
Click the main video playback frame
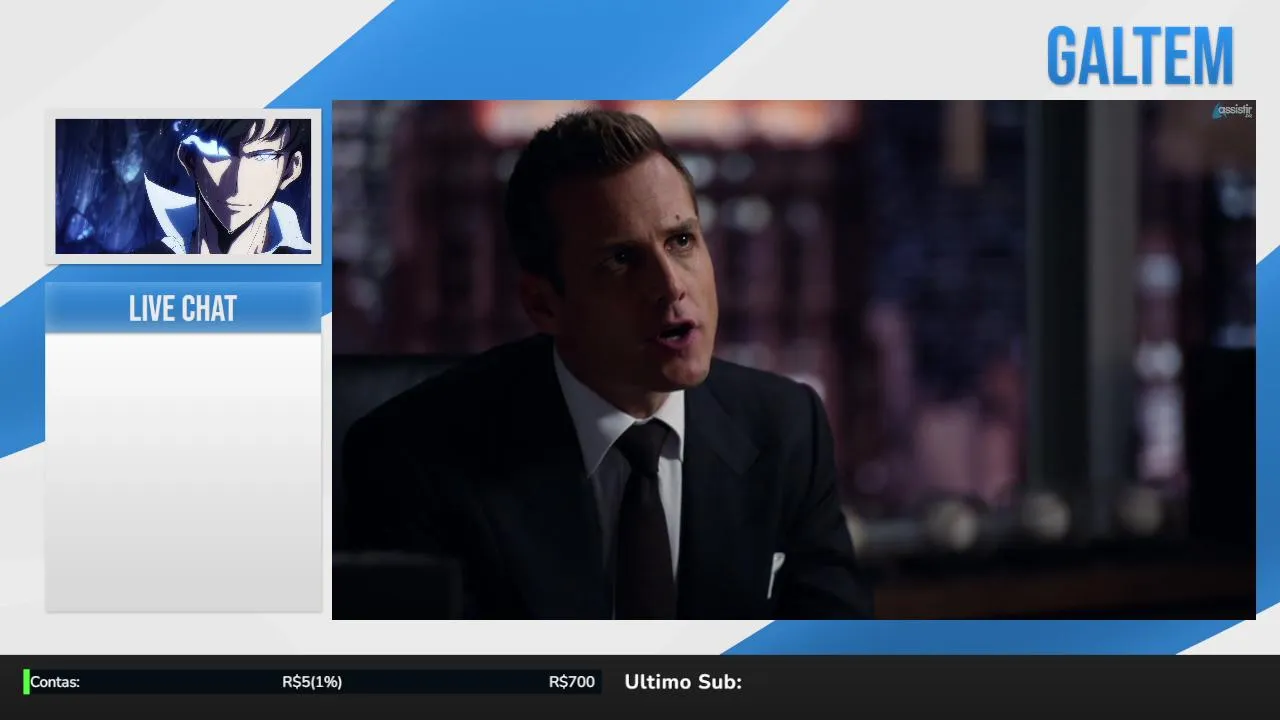[794, 360]
